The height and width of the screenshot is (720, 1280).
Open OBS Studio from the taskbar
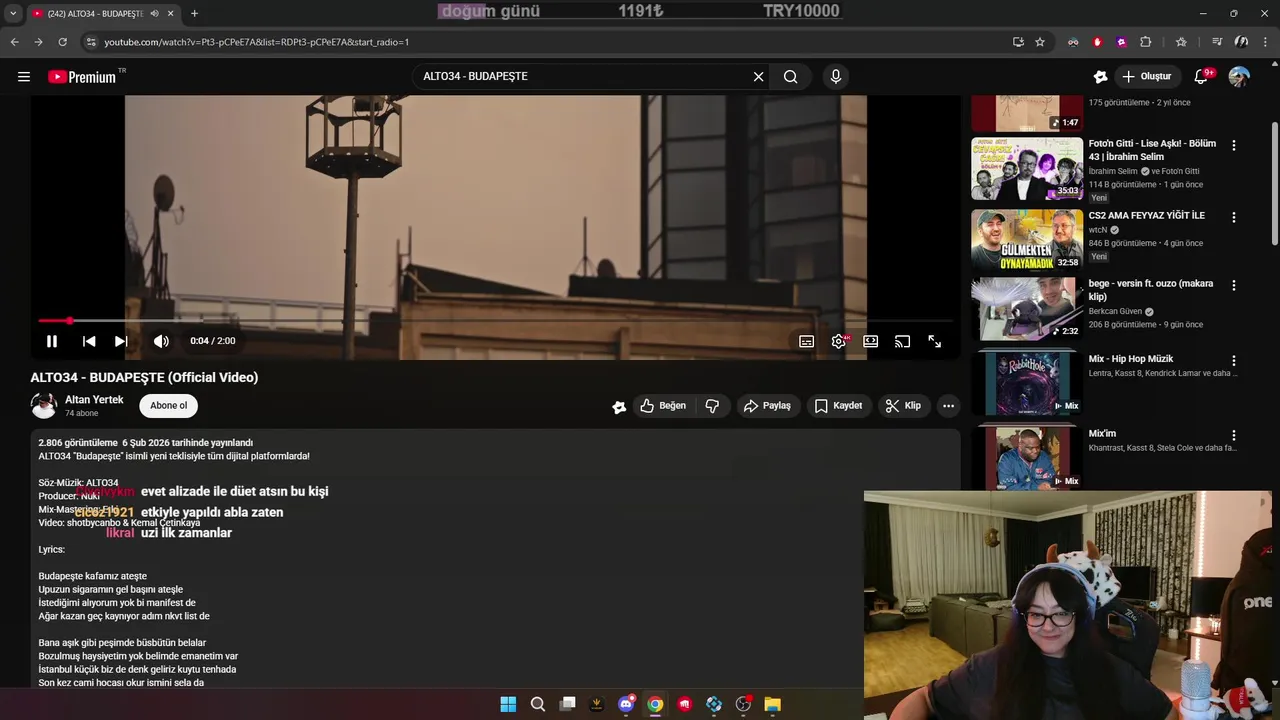(743, 704)
